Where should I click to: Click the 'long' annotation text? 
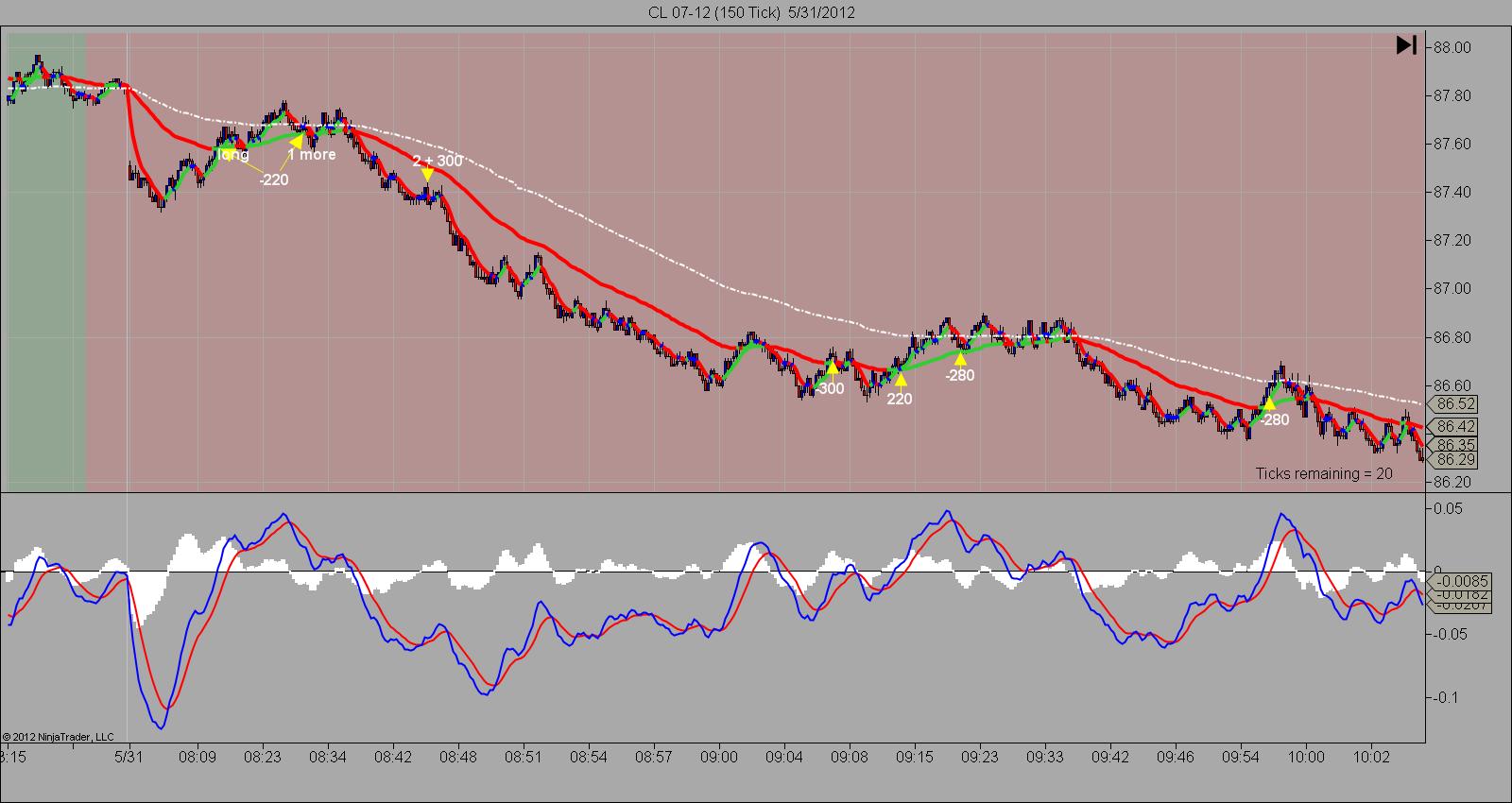coord(233,154)
